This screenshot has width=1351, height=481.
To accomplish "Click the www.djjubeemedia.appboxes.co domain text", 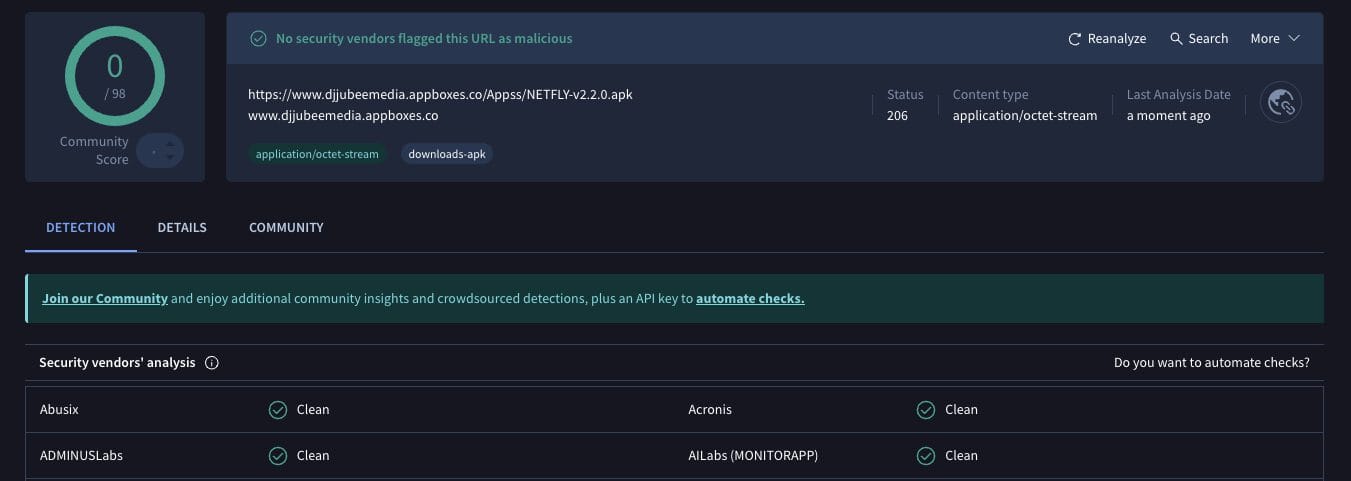I will (343, 115).
